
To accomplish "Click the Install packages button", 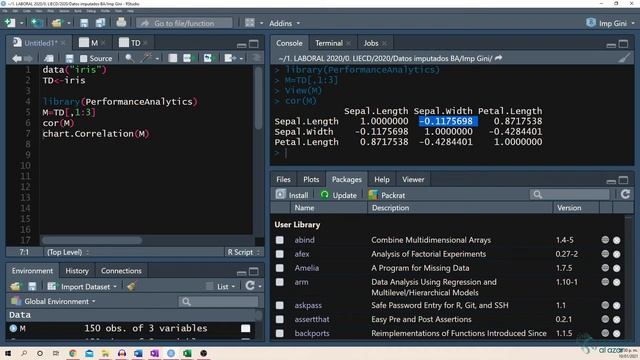I will [292, 195].
